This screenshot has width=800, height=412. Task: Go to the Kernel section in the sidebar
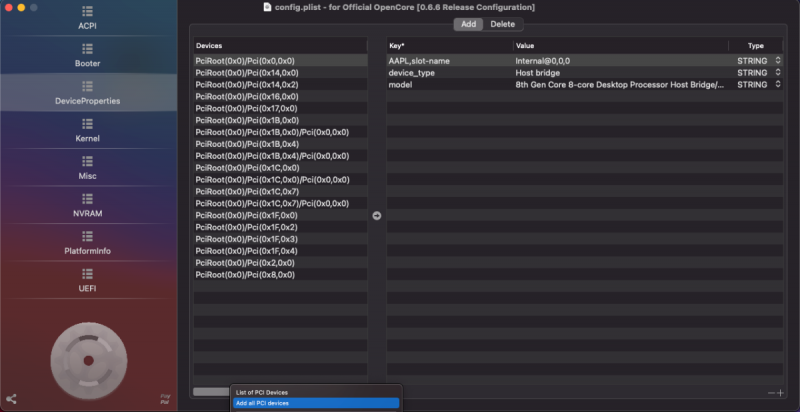point(87,131)
